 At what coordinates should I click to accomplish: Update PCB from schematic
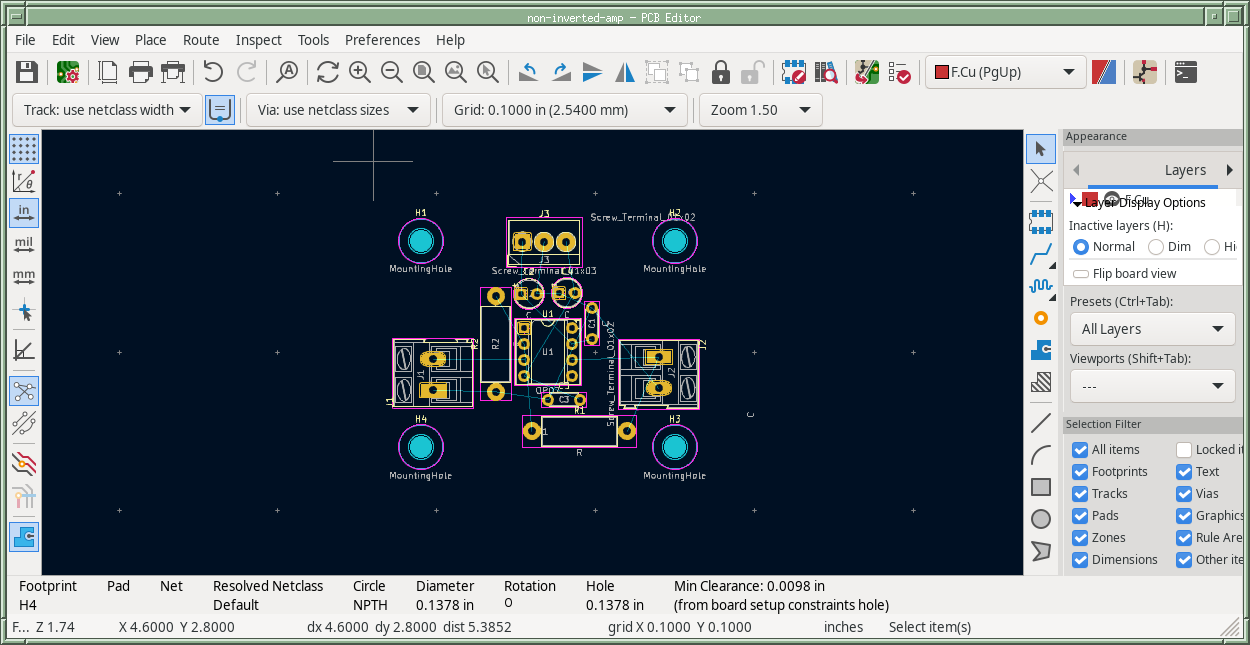(866, 72)
